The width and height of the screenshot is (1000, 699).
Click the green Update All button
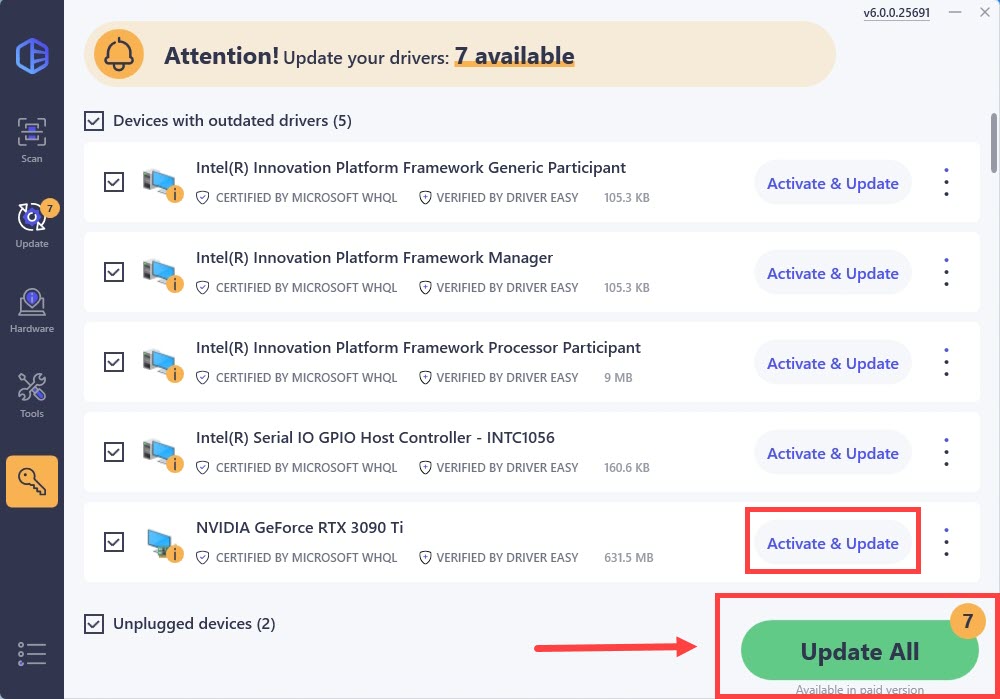point(859,652)
